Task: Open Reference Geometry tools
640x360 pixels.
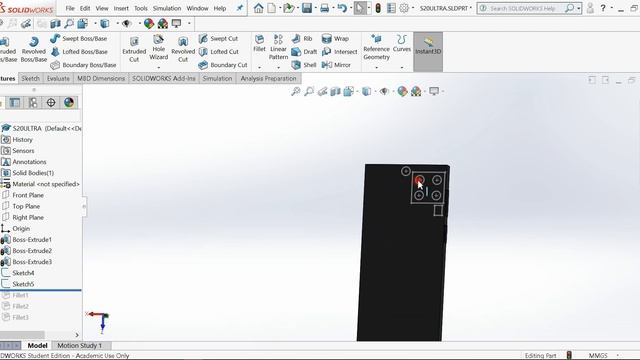Action: (376, 47)
